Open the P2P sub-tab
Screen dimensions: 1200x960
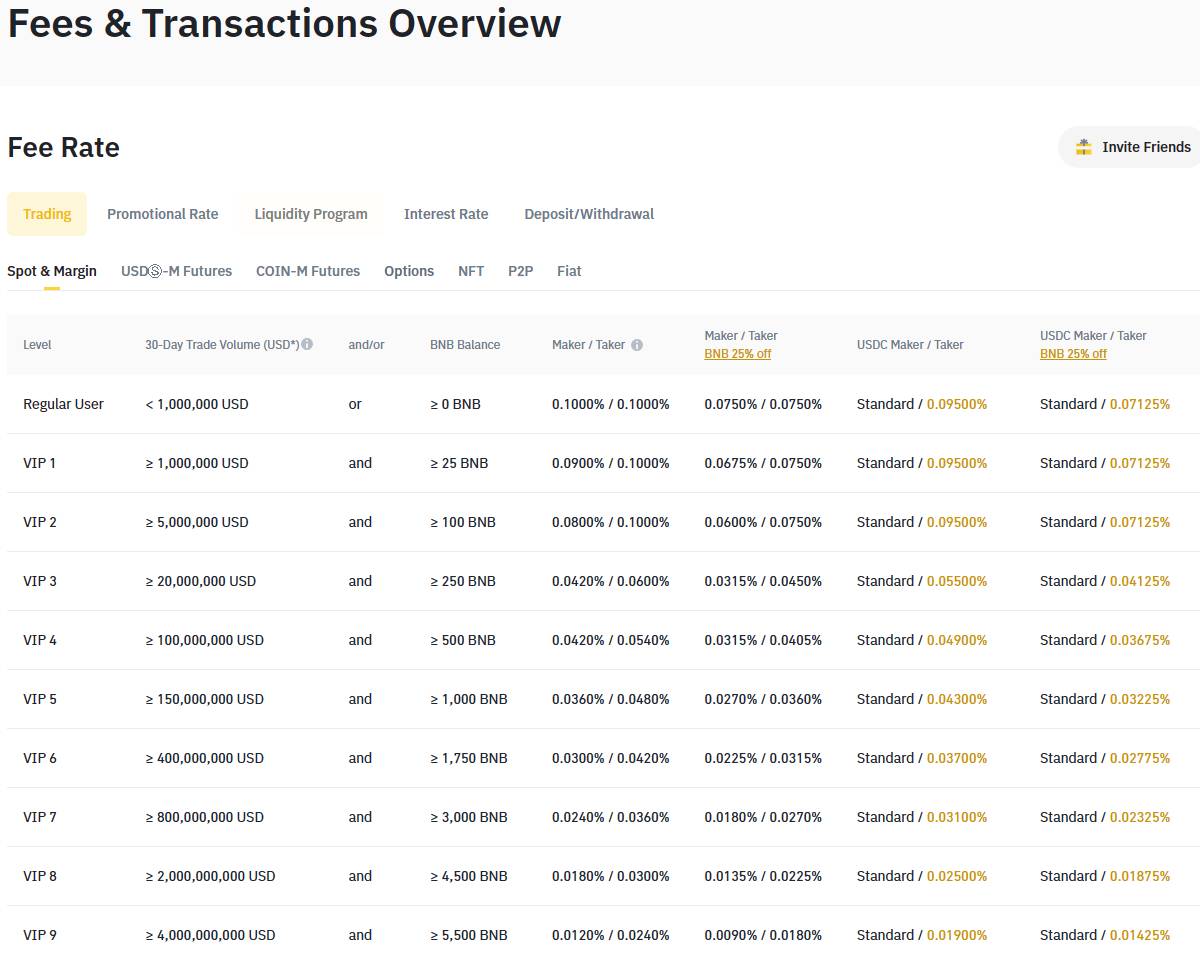pyautogui.click(x=520, y=271)
